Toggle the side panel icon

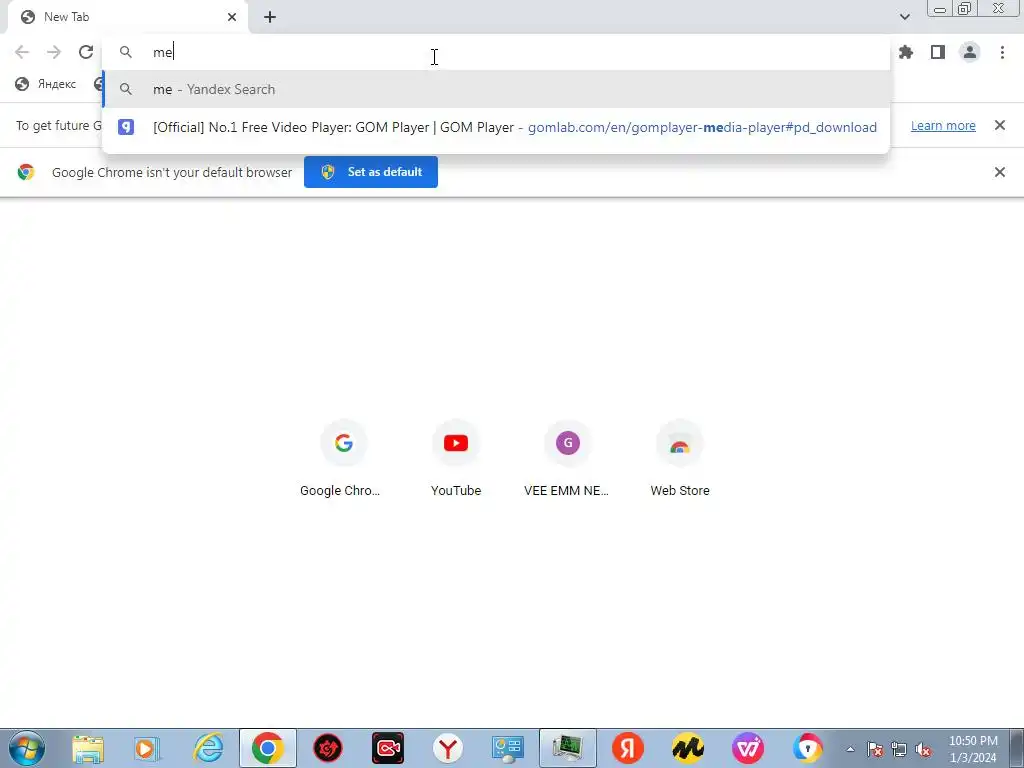[938, 52]
